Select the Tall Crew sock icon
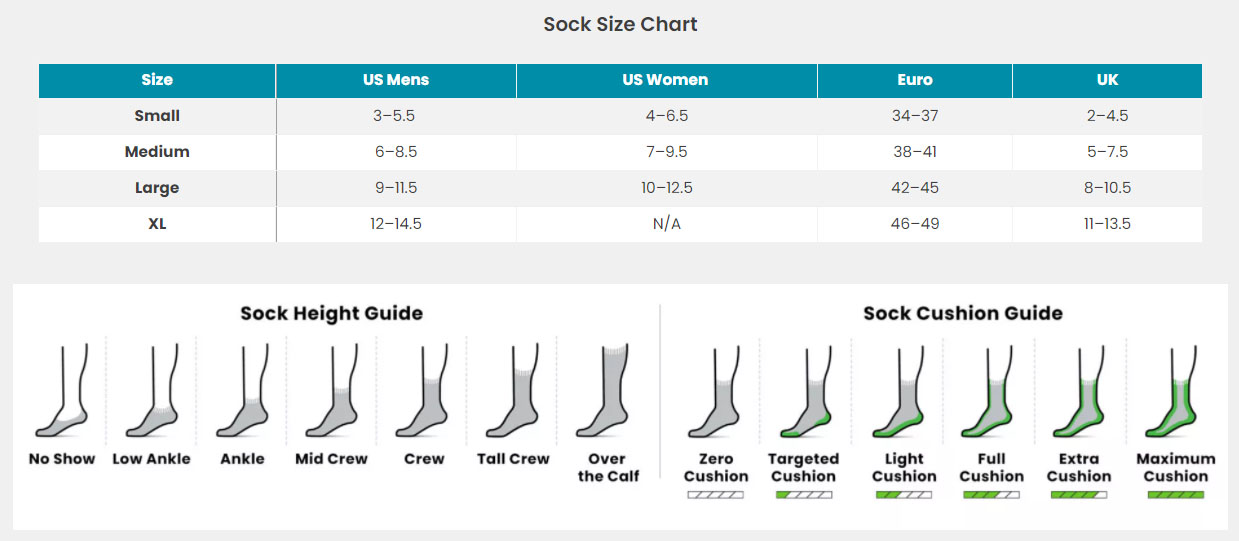1239x541 pixels. click(x=513, y=392)
